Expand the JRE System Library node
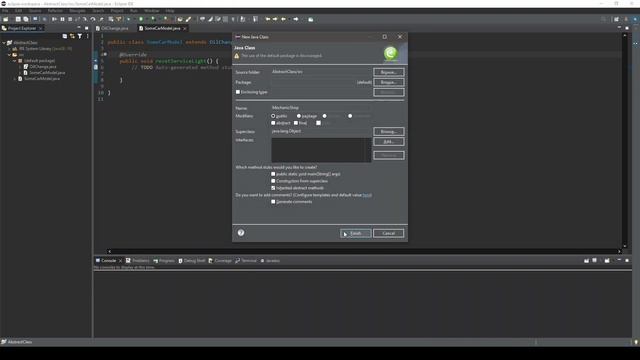The height and width of the screenshot is (360, 640). pyautogui.click(x=9, y=49)
